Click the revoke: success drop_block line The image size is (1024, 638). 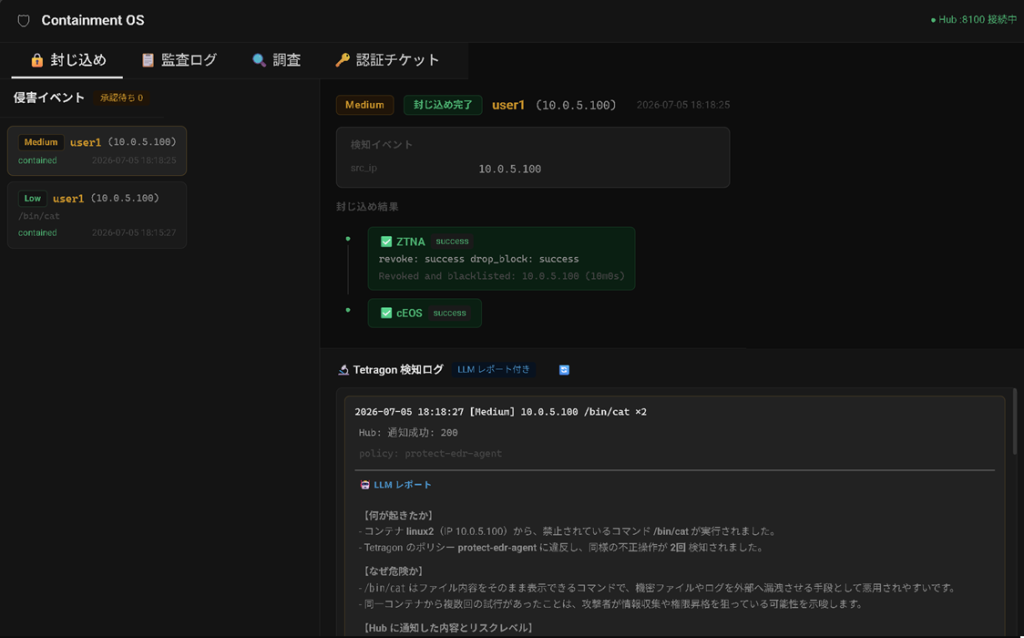[x=479, y=259]
